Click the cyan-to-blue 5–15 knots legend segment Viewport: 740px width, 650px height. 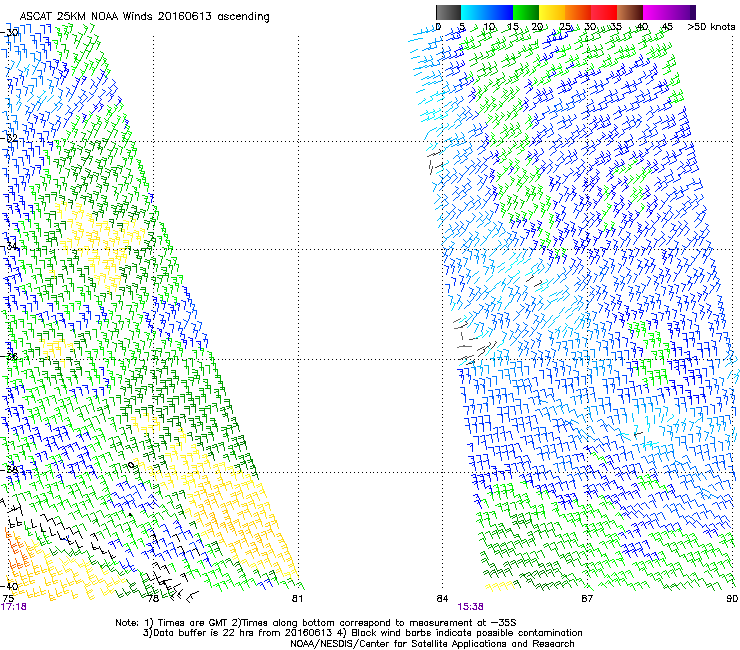click(487, 12)
